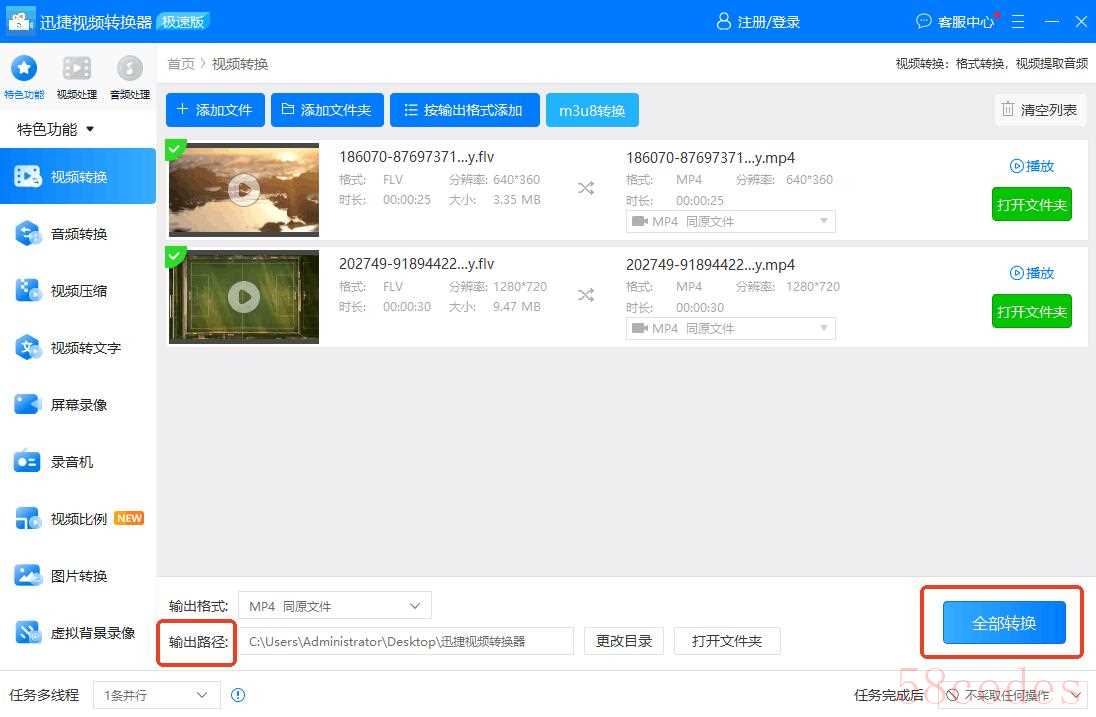Select 视频转换 in the sidebar

click(x=78, y=177)
